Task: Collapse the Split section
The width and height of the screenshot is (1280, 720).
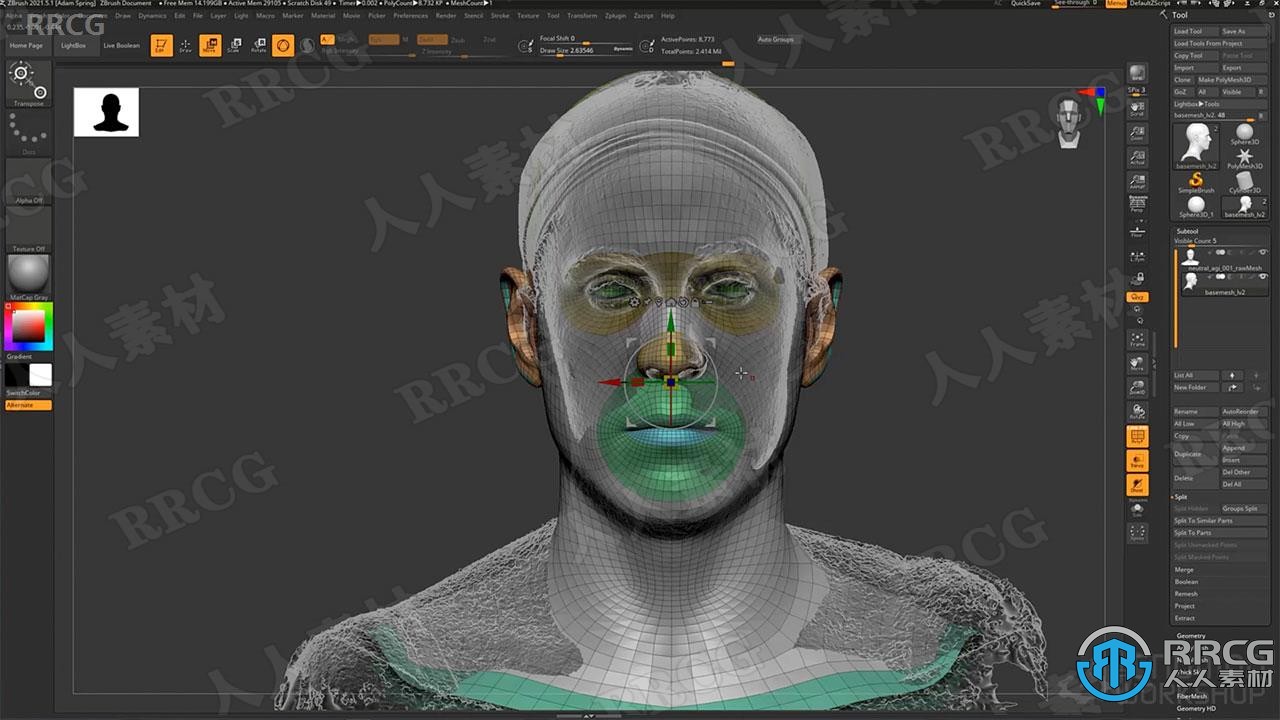Action: tap(1181, 497)
